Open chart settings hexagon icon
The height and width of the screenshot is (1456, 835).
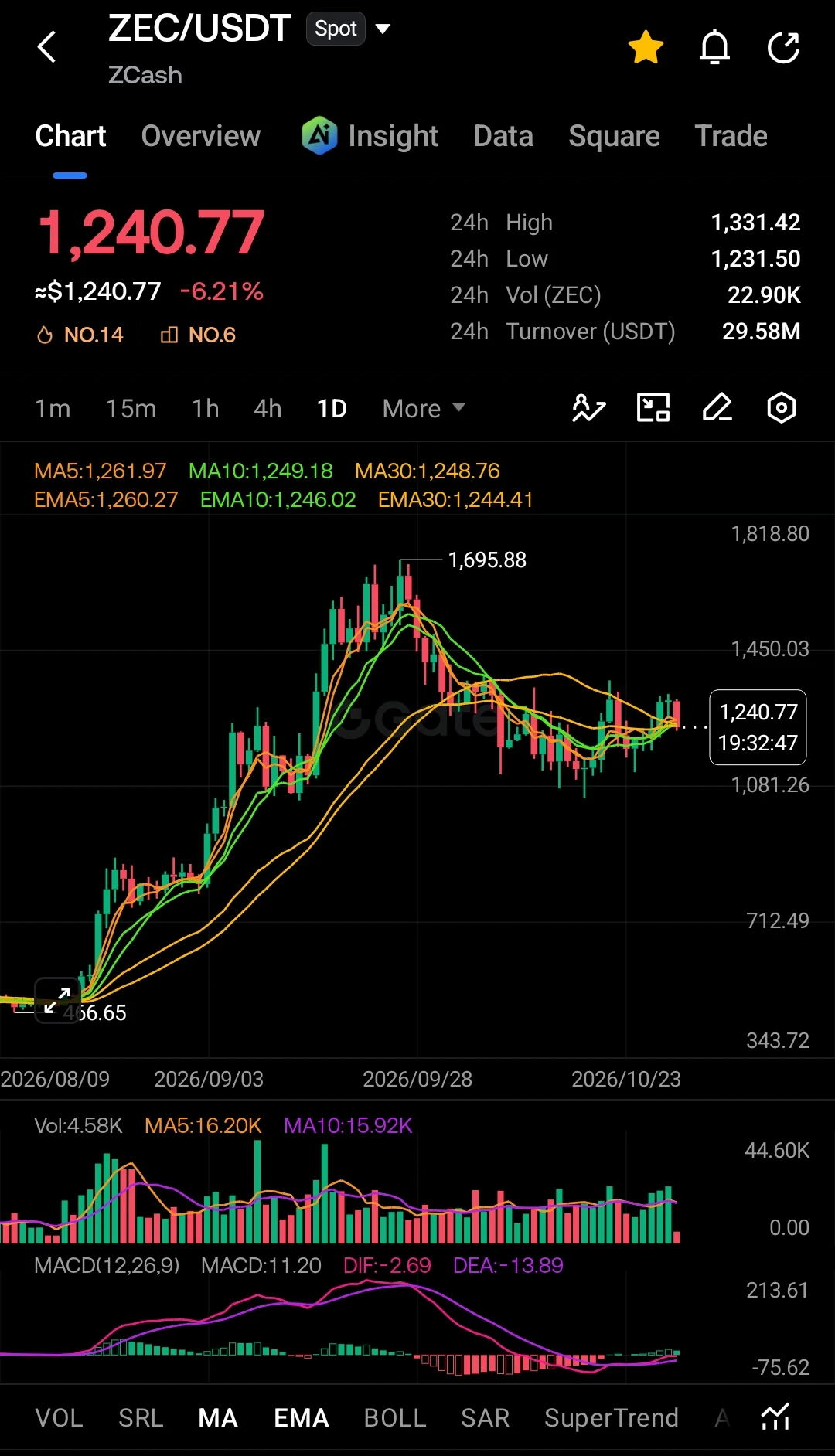click(x=782, y=408)
